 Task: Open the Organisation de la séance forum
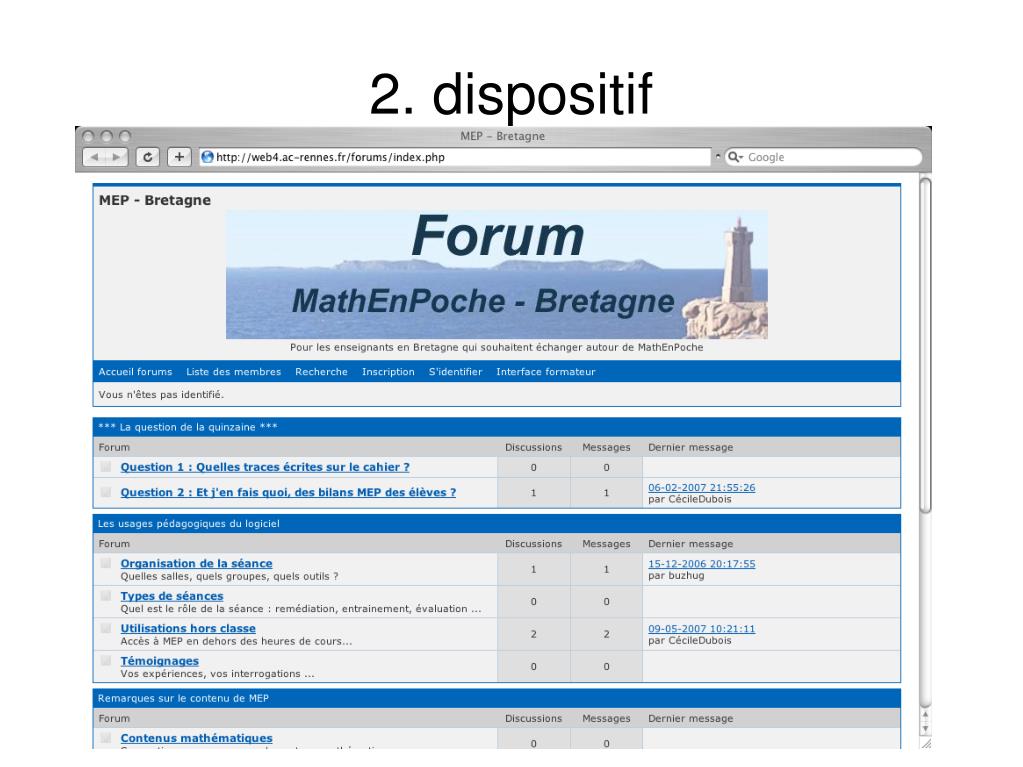pyautogui.click(x=196, y=564)
